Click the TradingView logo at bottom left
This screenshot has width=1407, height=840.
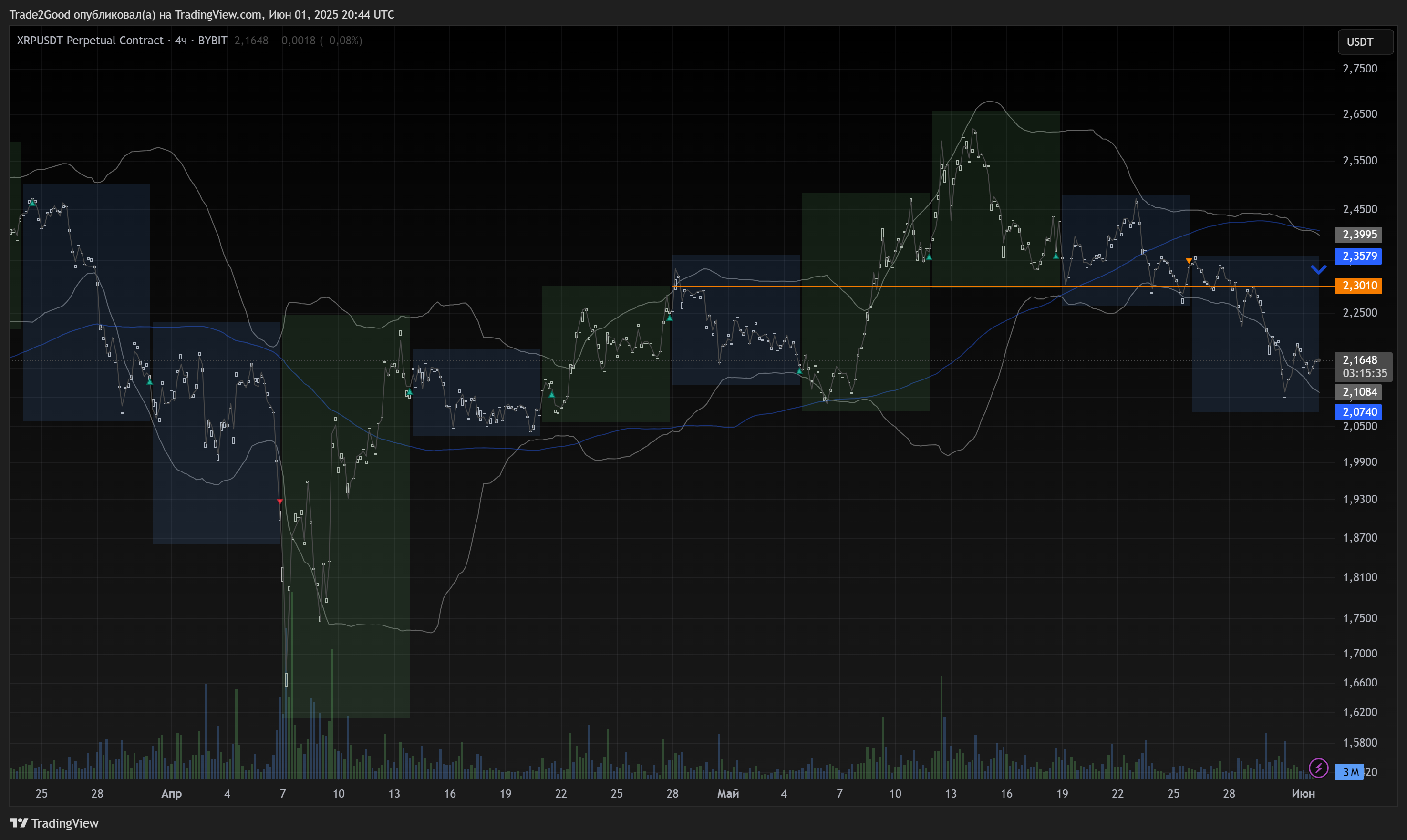click(54, 823)
